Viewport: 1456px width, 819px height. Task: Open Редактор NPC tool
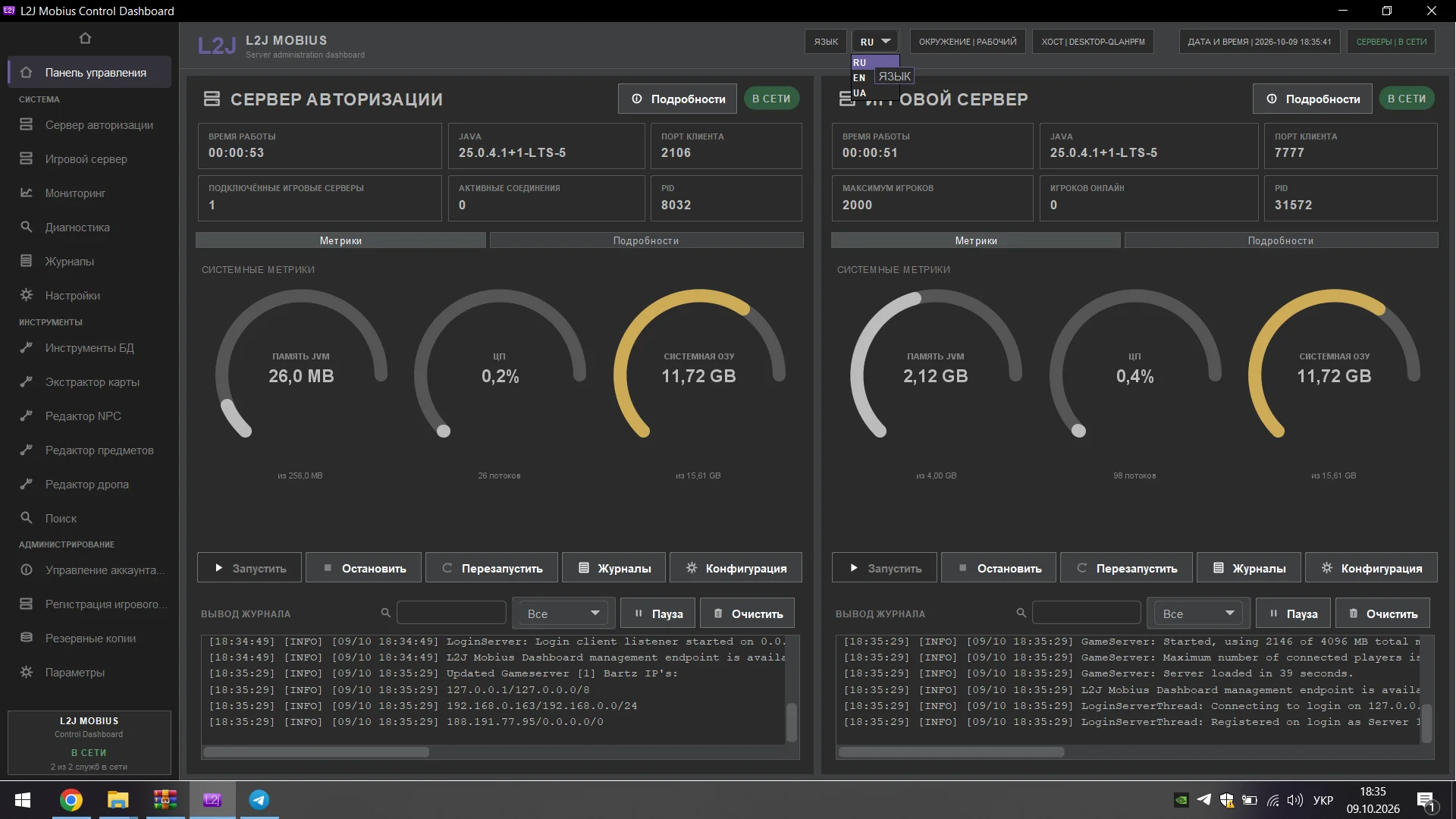[89, 416]
